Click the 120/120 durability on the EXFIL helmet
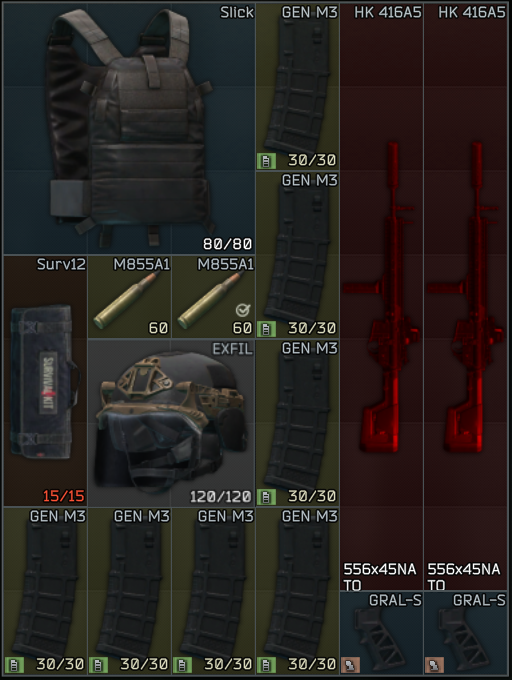This screenshot has height=680, width=512. tap(221, 497)
